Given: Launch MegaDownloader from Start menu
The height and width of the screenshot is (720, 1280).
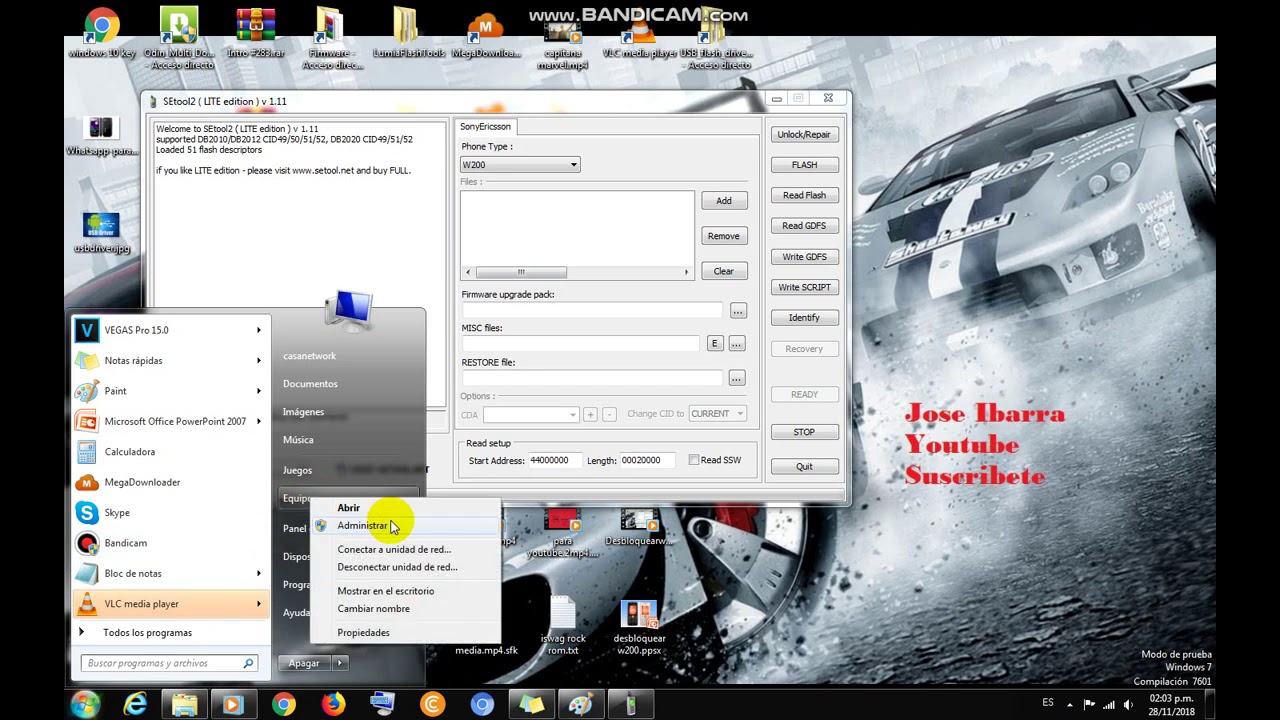Looking at the screenshot, I should pos(171,482).
